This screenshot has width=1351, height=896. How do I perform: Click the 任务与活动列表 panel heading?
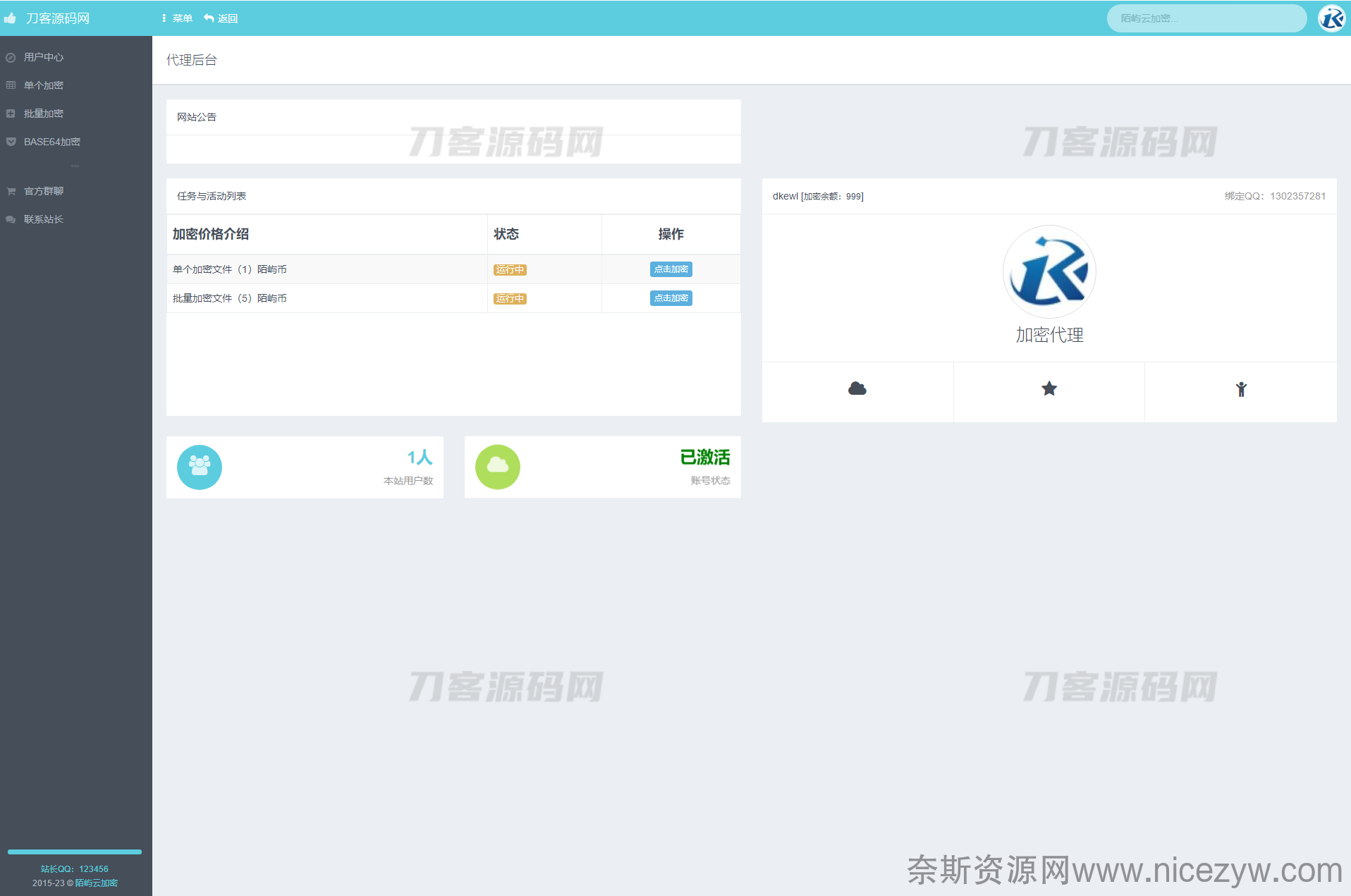tap(212, 196)
